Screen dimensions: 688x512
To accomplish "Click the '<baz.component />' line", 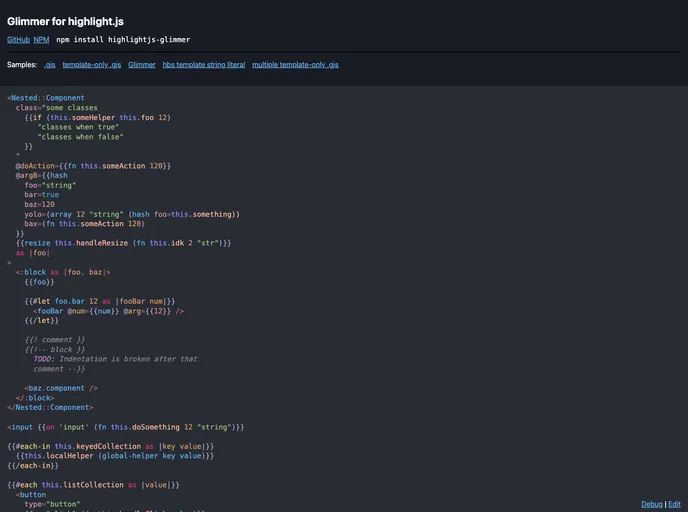I will coord(61,388).
